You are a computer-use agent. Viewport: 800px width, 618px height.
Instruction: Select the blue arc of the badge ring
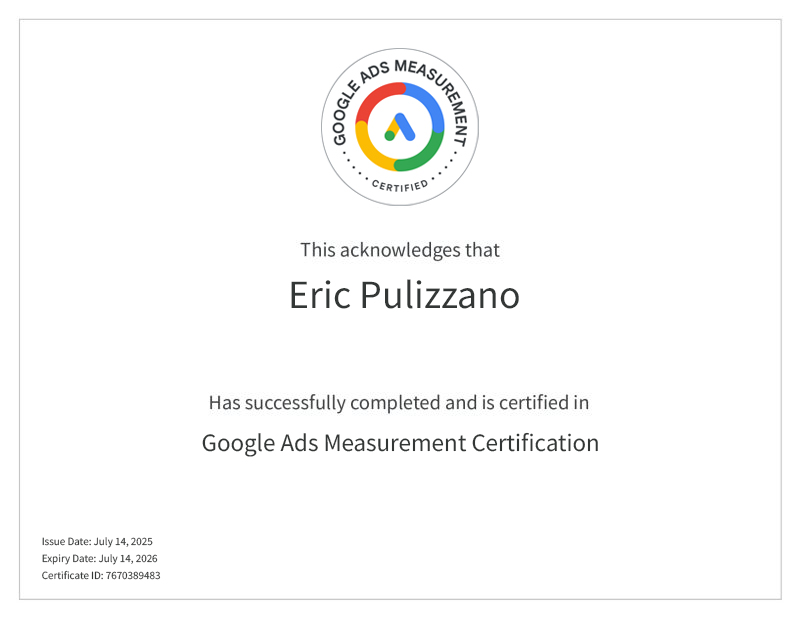430,105
